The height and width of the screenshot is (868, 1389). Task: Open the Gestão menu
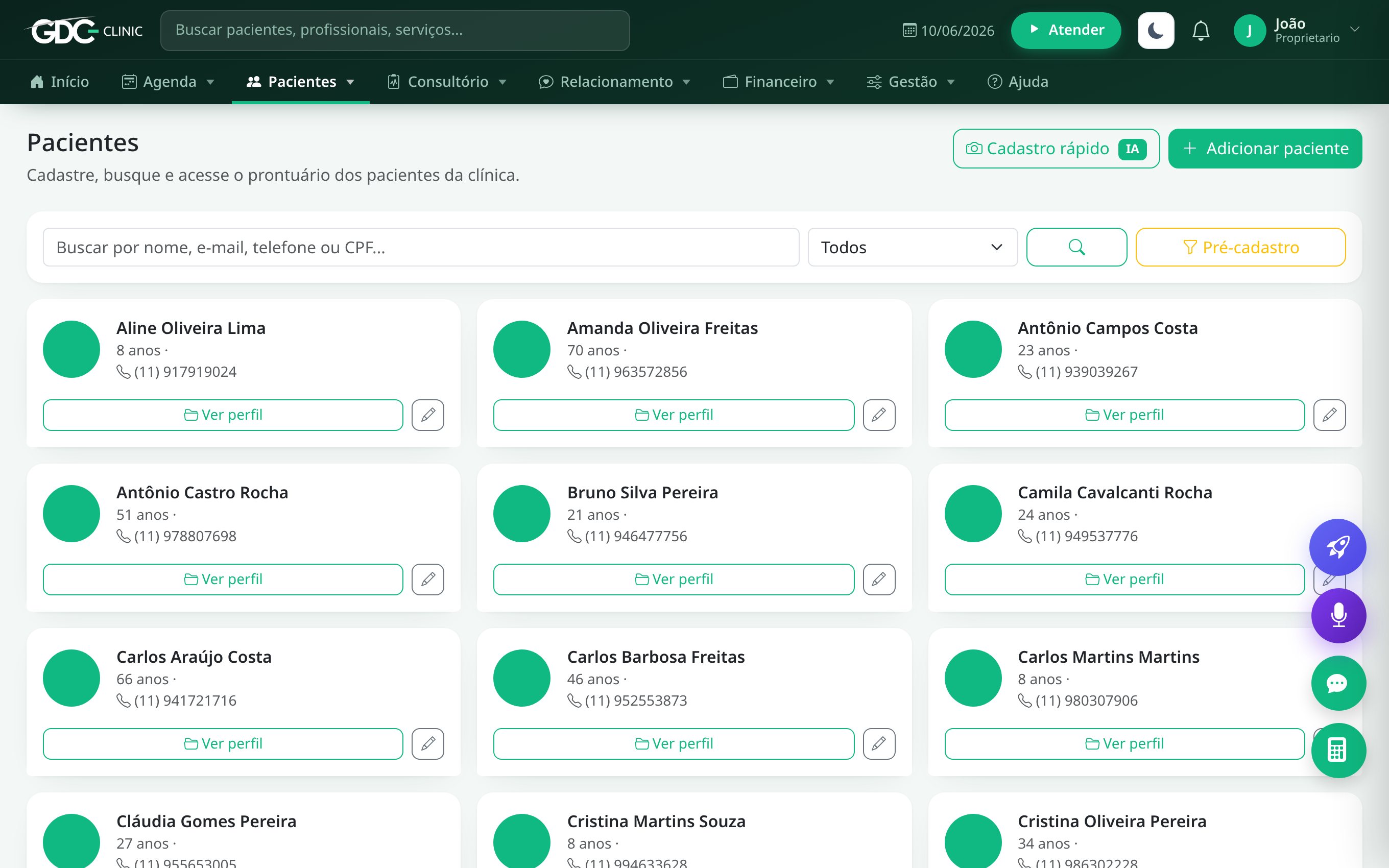point(911,82)
